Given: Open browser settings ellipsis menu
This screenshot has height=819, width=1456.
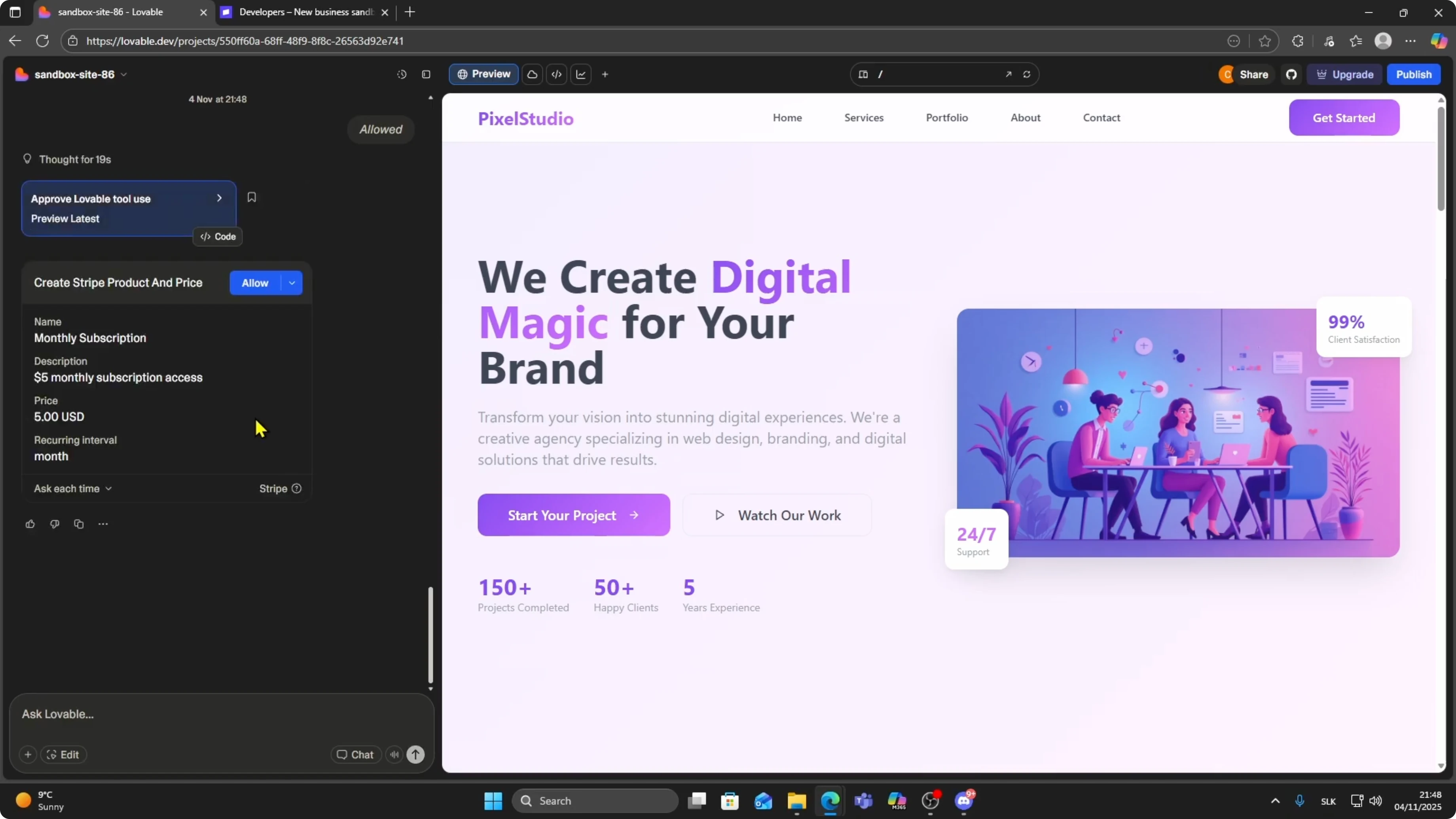Looking at the screenshot, I should click(x=1410, y=41).
